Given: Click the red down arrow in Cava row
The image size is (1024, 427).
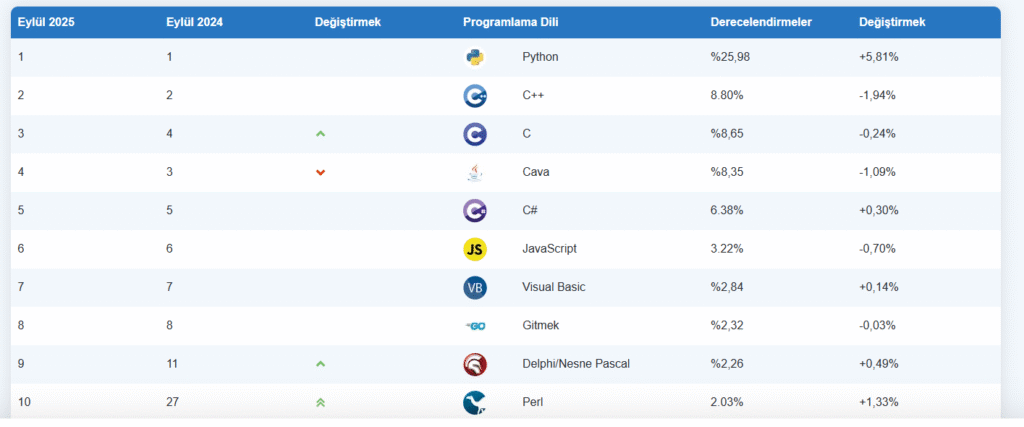Looking at the screenshot, I should pos(320,172).
